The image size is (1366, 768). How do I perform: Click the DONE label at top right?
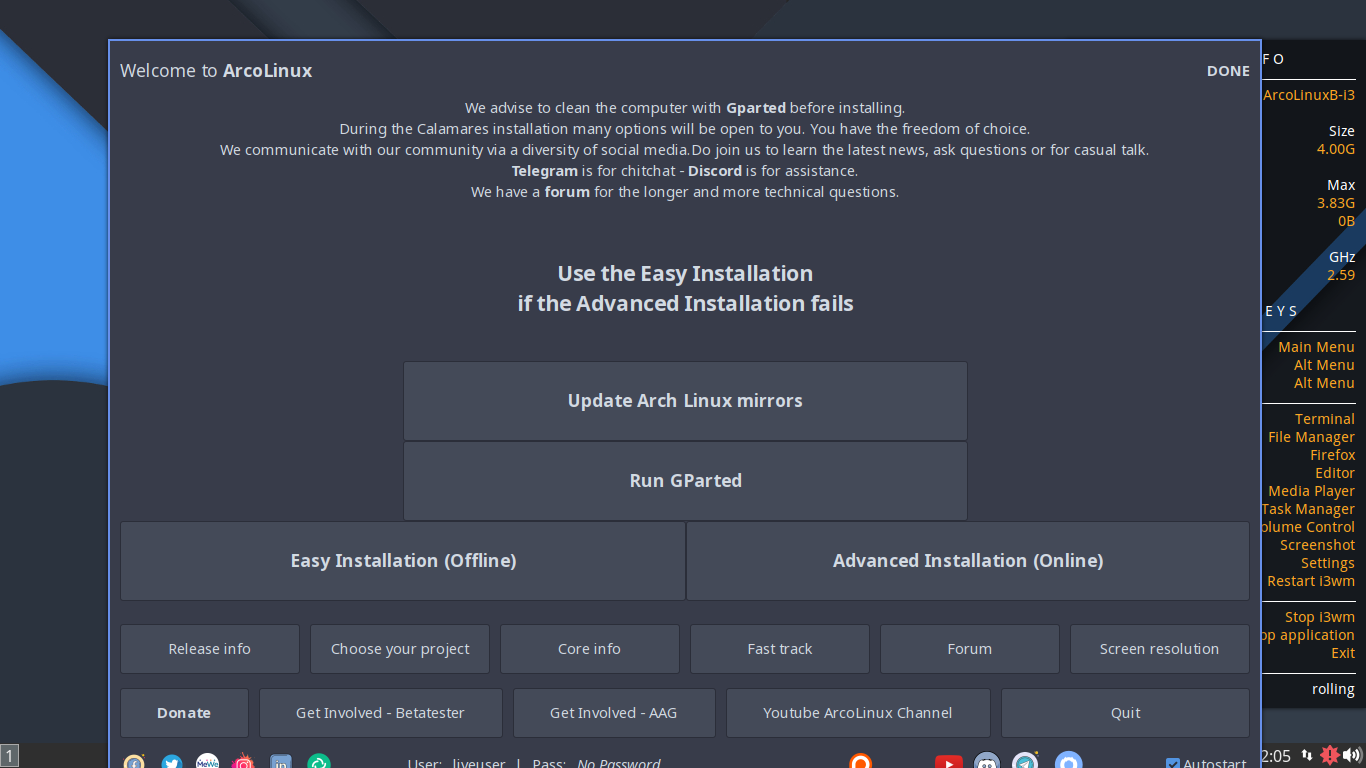tap(1228, 71)
